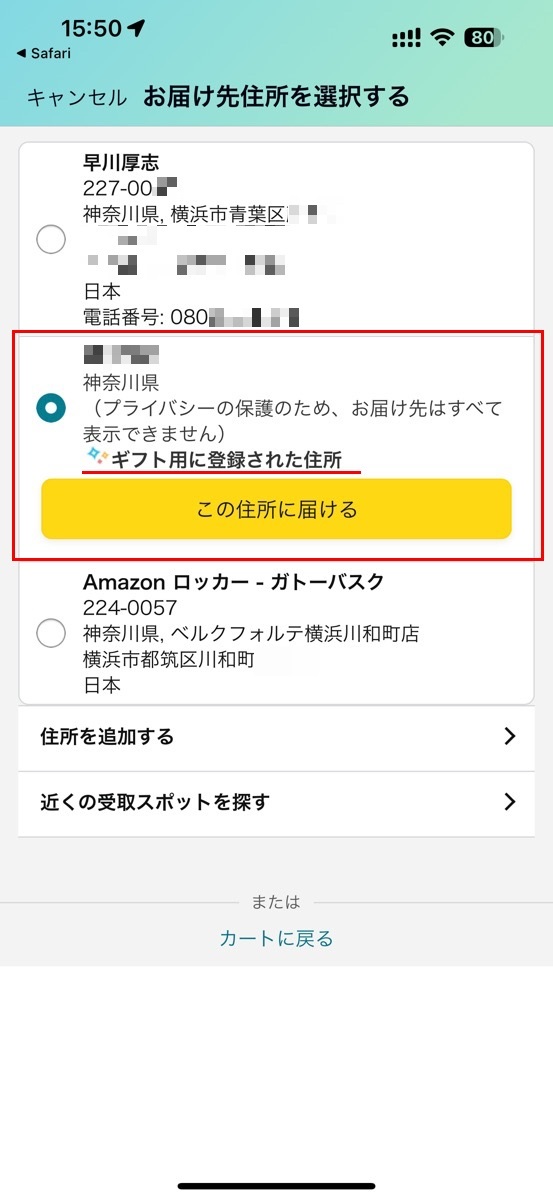
Task: Tap the ギフト用に登録された住所 label
Action: point(227,460)
